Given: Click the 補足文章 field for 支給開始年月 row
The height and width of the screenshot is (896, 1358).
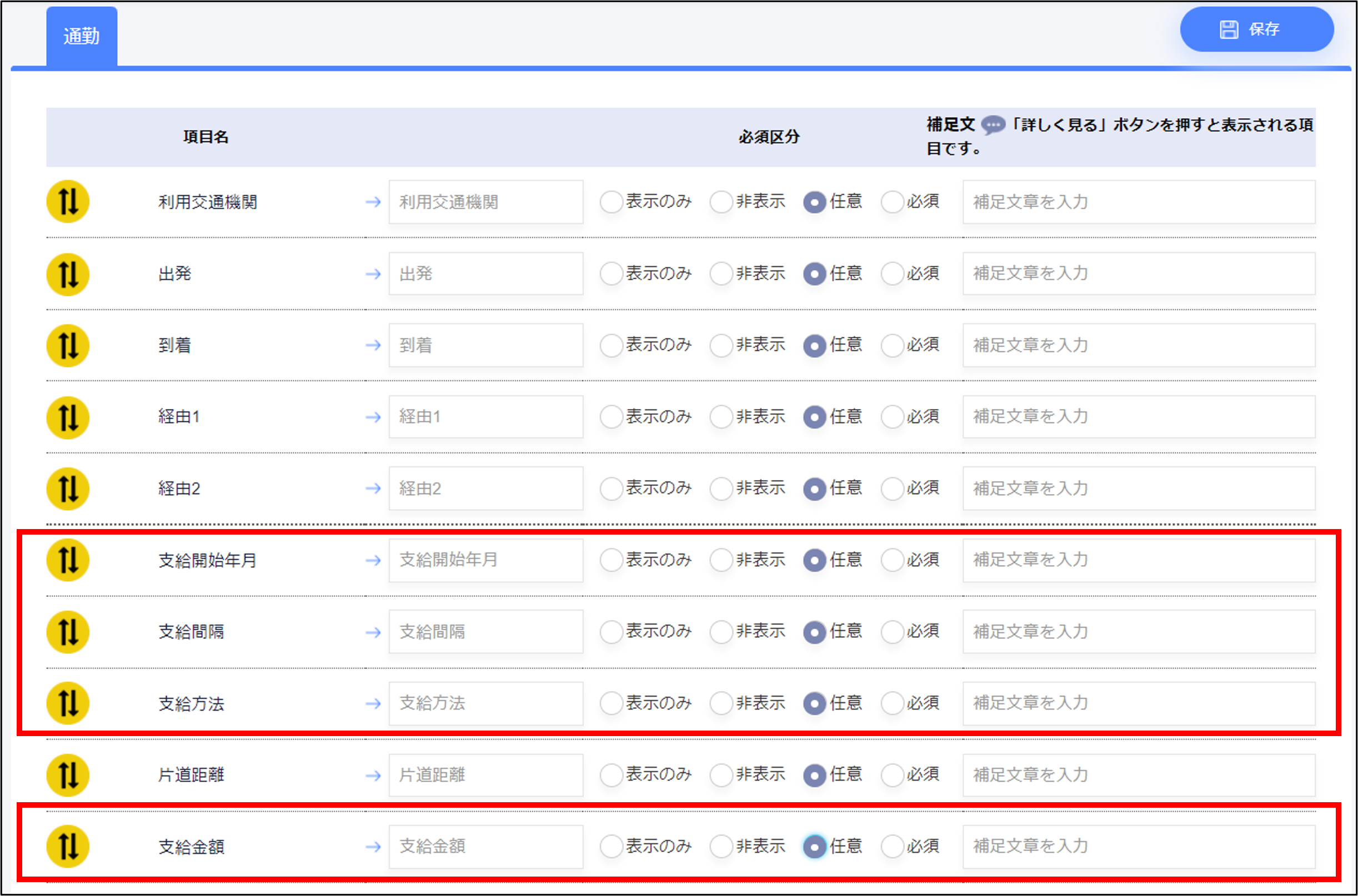Looking at the screenshot, I should pyautogui.click(x=1139, y=560).
